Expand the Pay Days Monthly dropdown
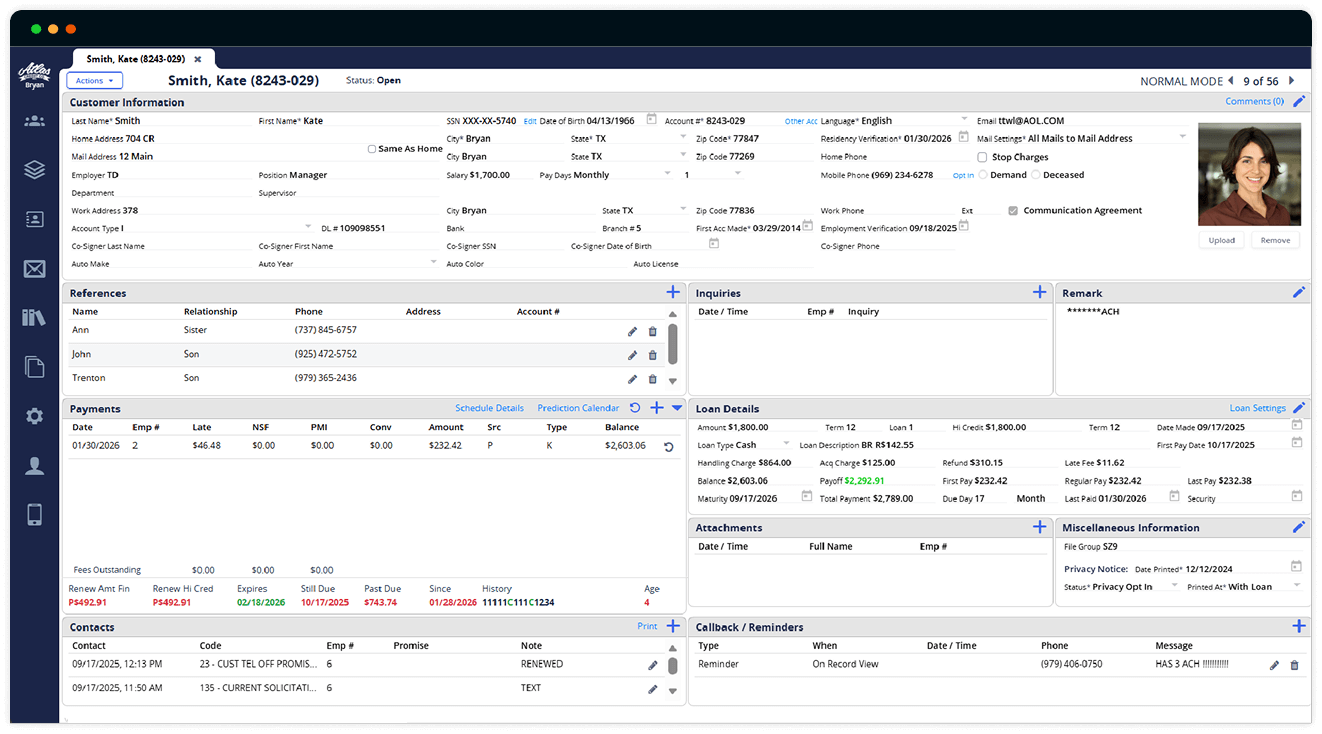The width and height of the screenshot is (1322, 734). (x=668, y=174)
